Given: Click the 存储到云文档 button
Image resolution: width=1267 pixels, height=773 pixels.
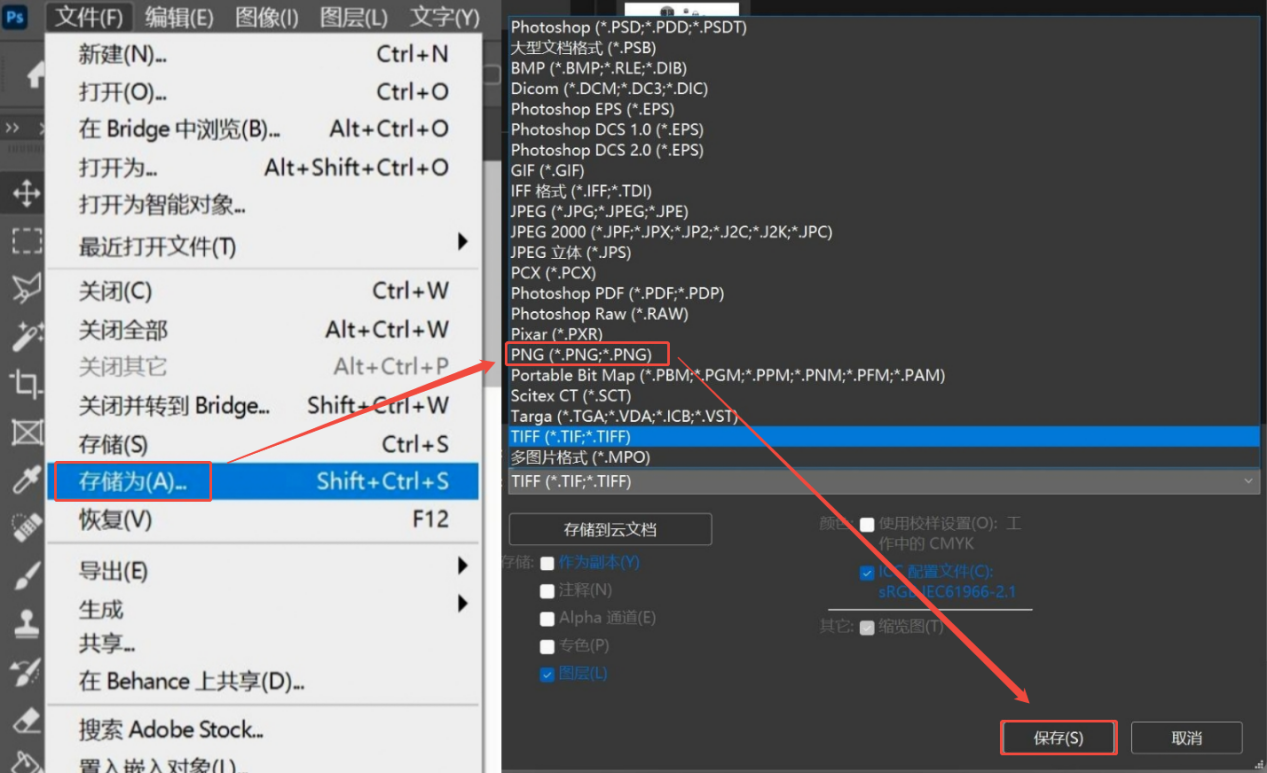Looking at the screenshot, I should click(610, 529).
